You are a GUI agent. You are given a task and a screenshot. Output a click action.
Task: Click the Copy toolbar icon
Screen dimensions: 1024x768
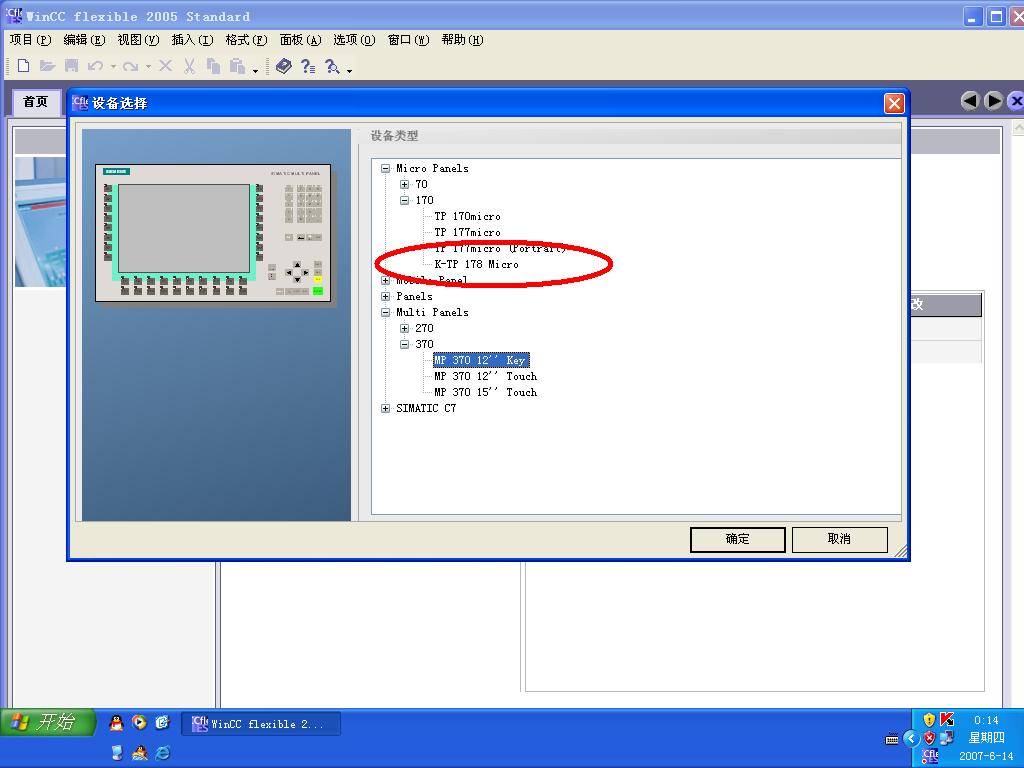(x=213, y=66)
